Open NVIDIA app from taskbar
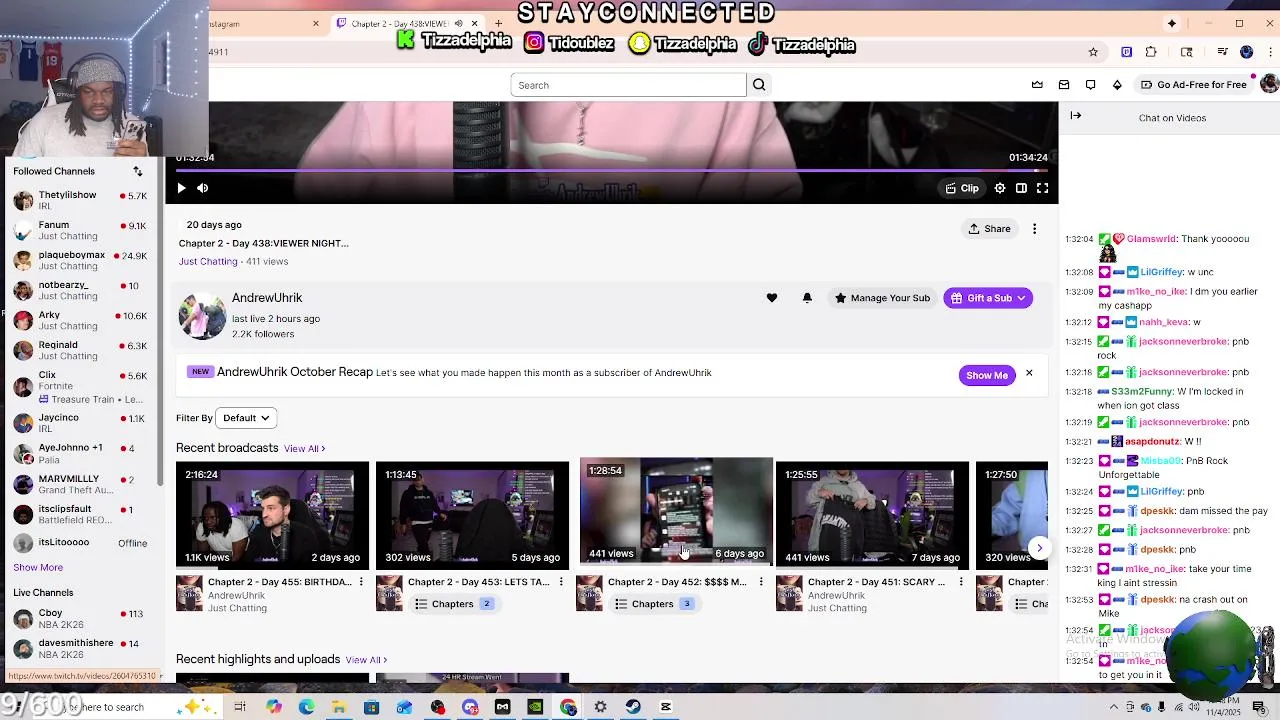This screenshot has width=1280, height=720. point(535,707)
